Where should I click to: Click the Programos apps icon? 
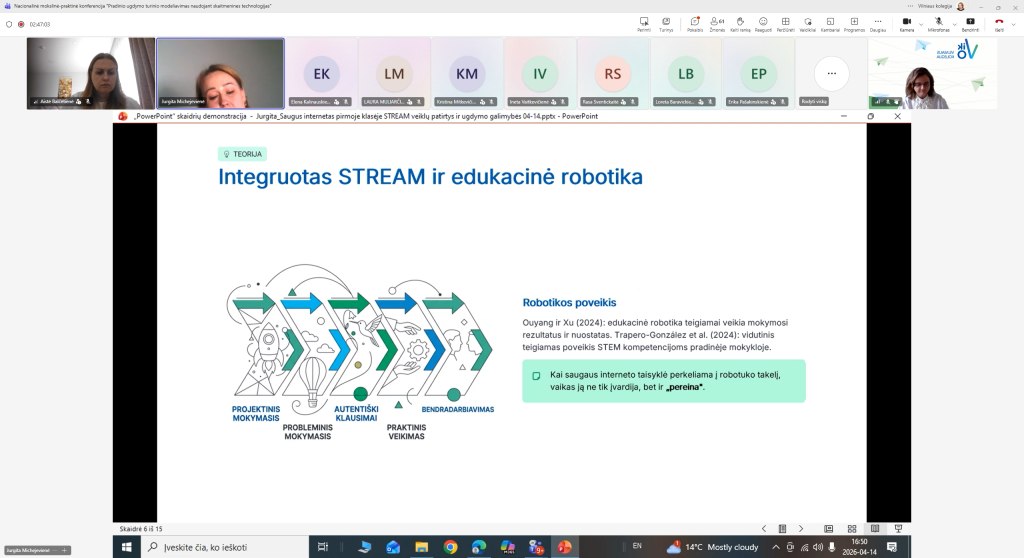coord(854,22)
